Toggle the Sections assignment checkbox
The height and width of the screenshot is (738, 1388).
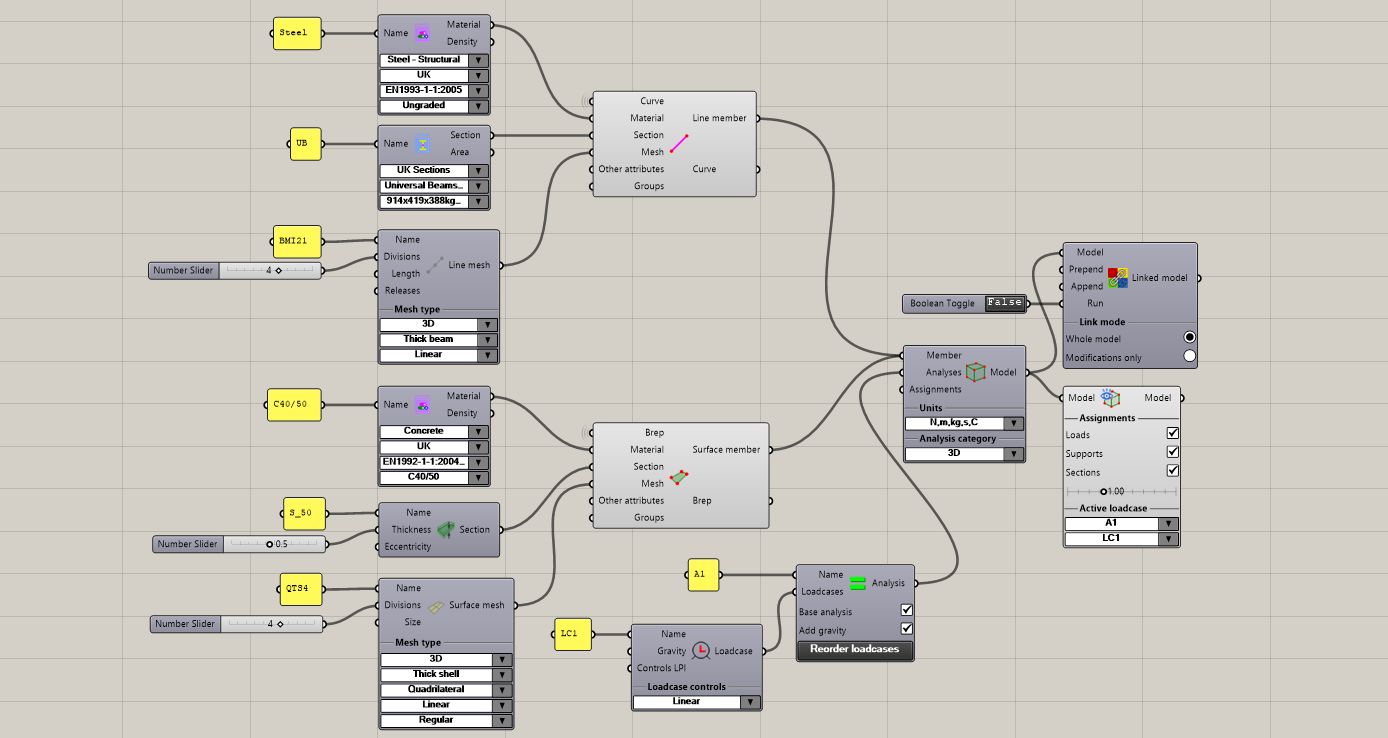point(1173,471)
